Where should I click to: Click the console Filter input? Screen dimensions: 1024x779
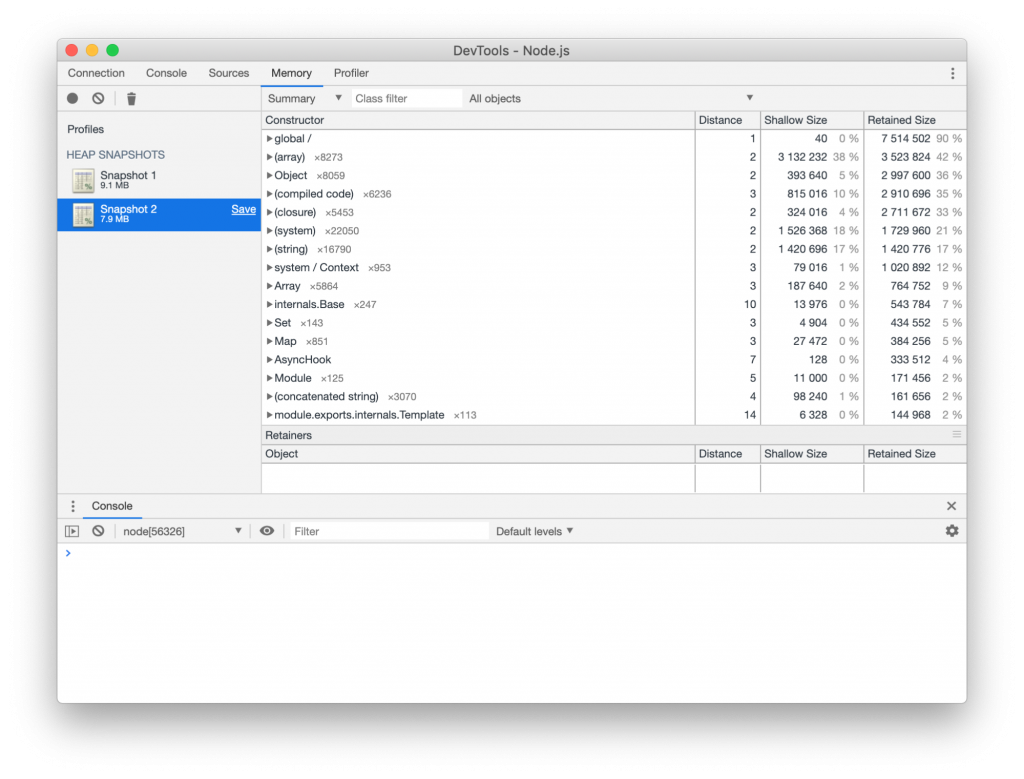pos(389,532)
